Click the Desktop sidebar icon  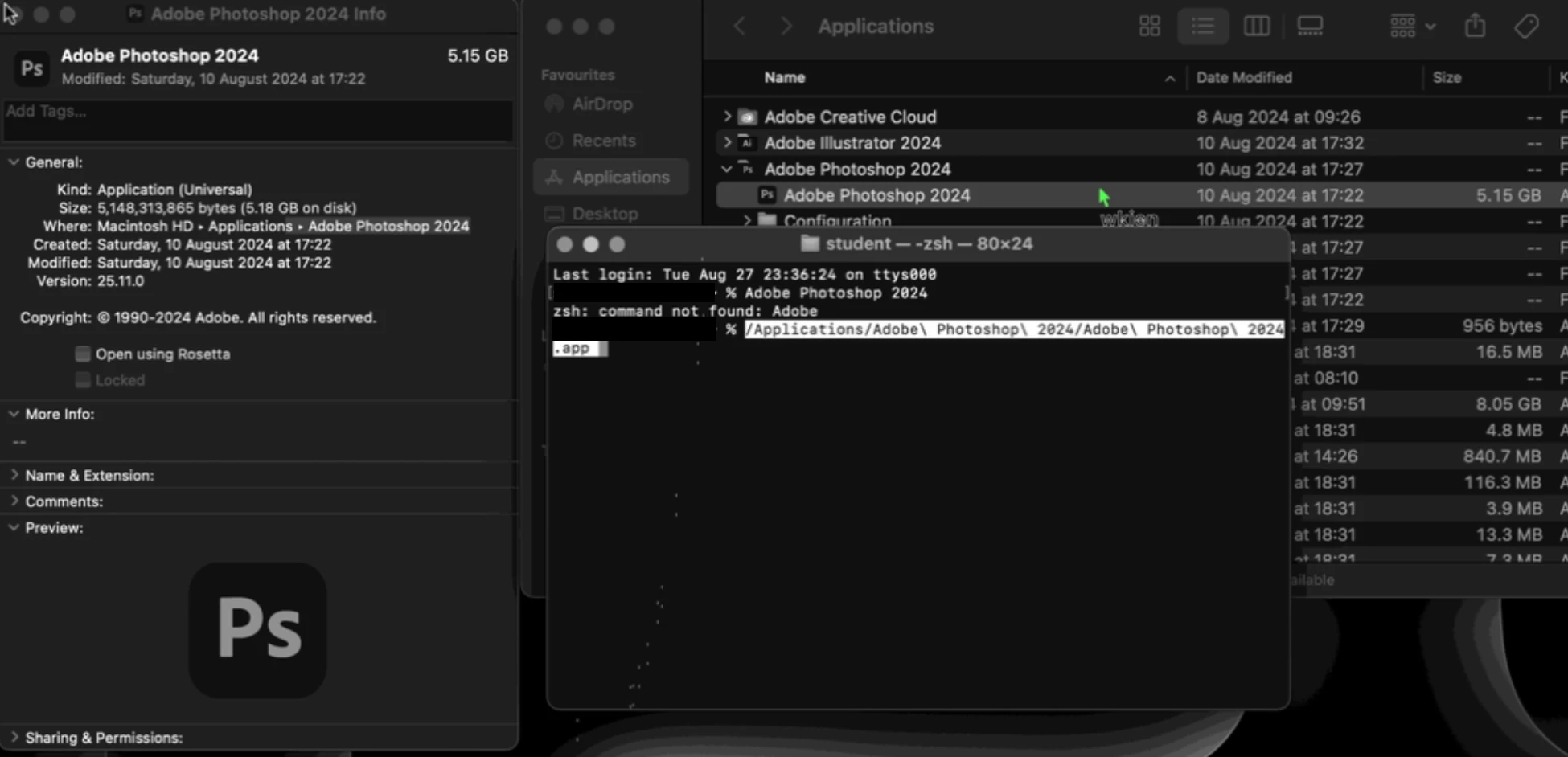click(x=554, y=214)
